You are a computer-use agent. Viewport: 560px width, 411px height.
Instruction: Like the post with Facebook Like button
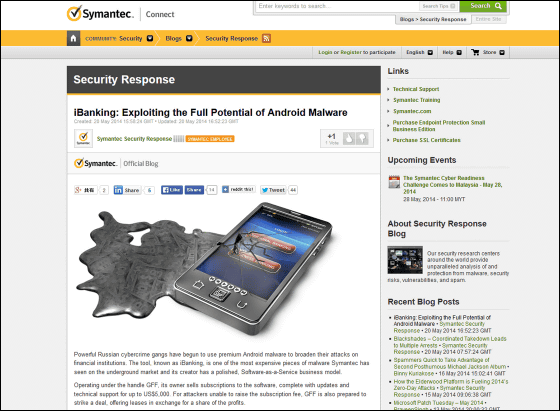172,190
